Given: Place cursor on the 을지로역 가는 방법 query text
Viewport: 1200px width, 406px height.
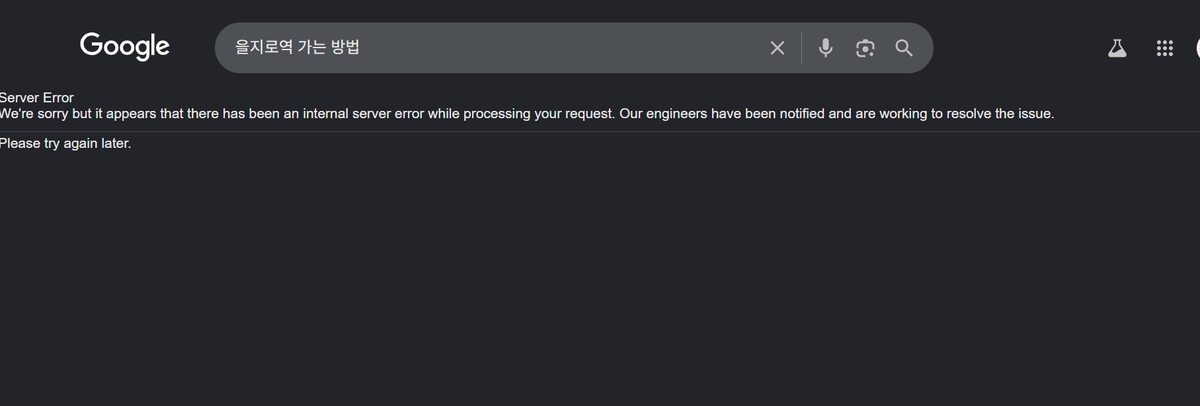Looking at the screenshot, I should tap(297, 48).
